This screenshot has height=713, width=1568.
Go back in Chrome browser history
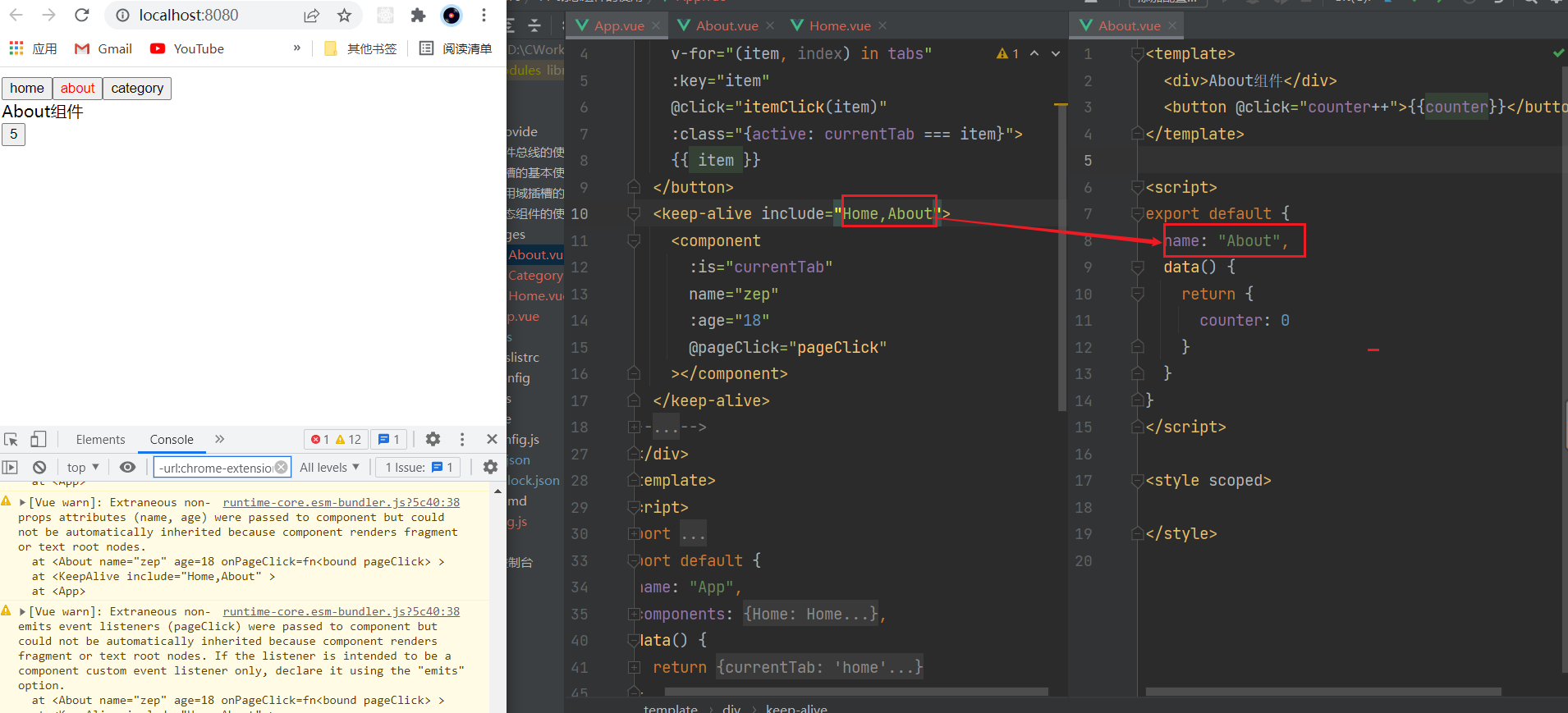coord(16,15)
